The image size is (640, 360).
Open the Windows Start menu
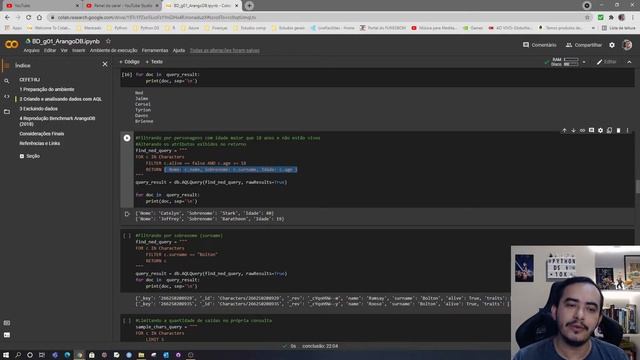6,355
